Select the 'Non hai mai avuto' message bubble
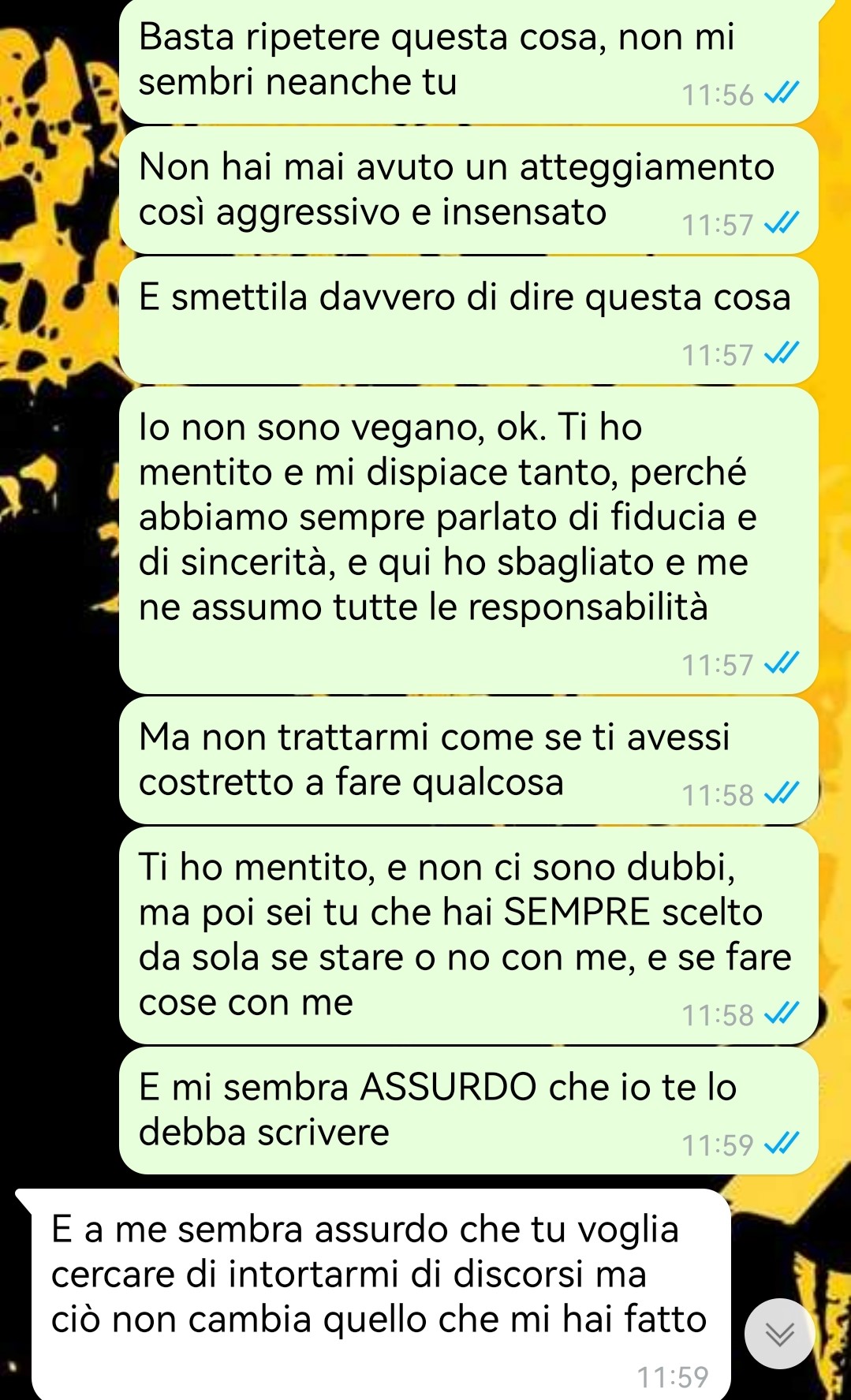 [x=468, y=190]
